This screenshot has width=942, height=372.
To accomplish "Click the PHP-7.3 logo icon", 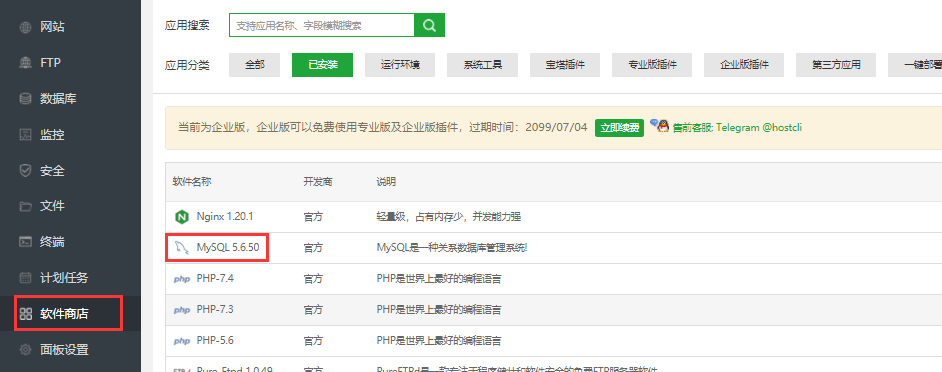I will (181, 310).
